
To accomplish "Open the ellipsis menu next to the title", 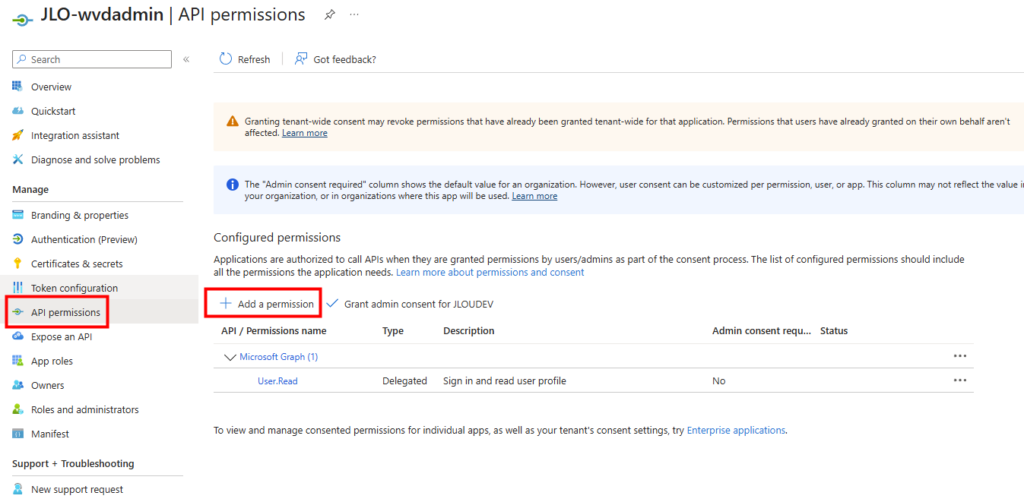I will (x=354, y=15).
